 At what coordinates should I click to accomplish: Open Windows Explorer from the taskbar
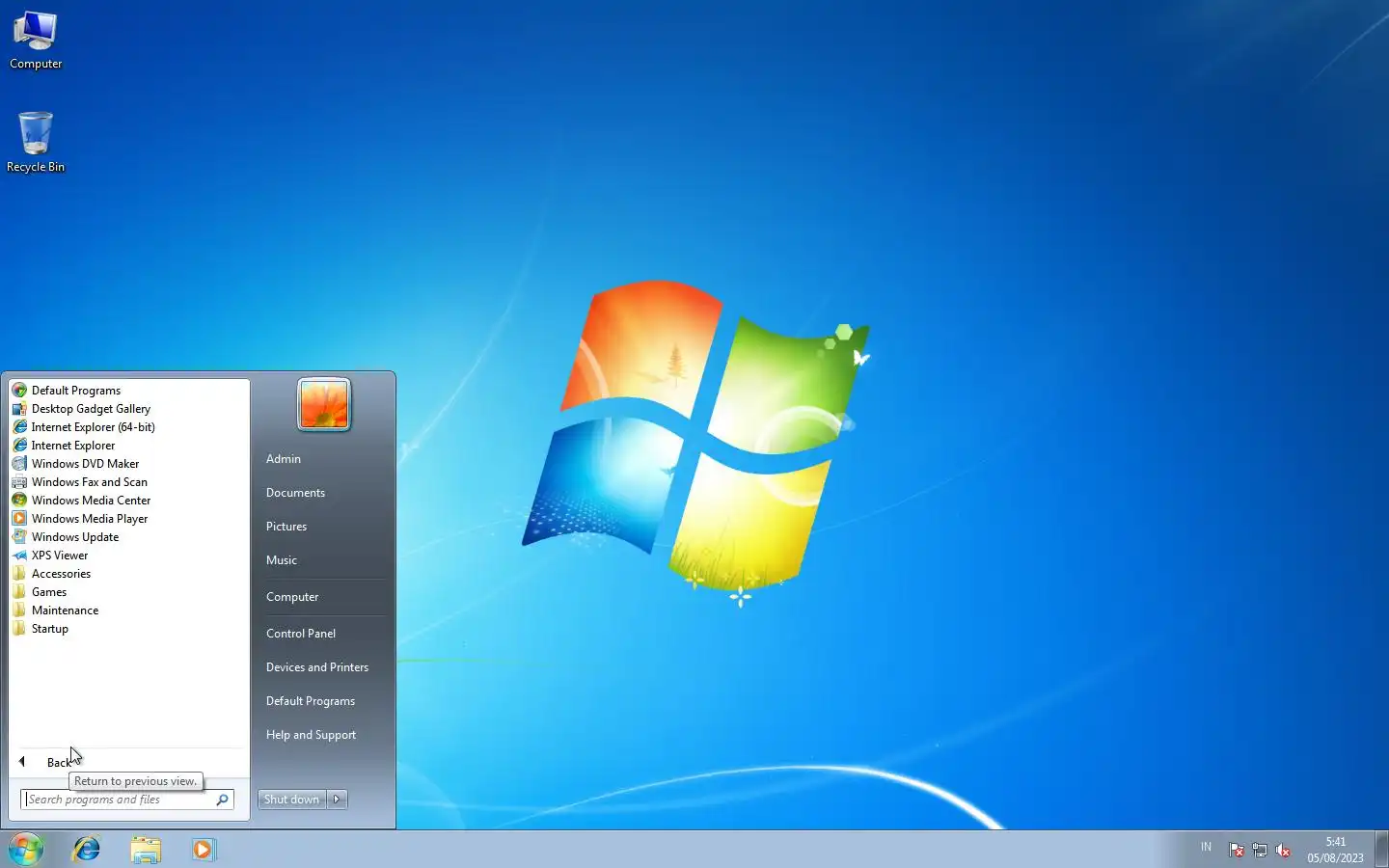click(x=146, y=850)
